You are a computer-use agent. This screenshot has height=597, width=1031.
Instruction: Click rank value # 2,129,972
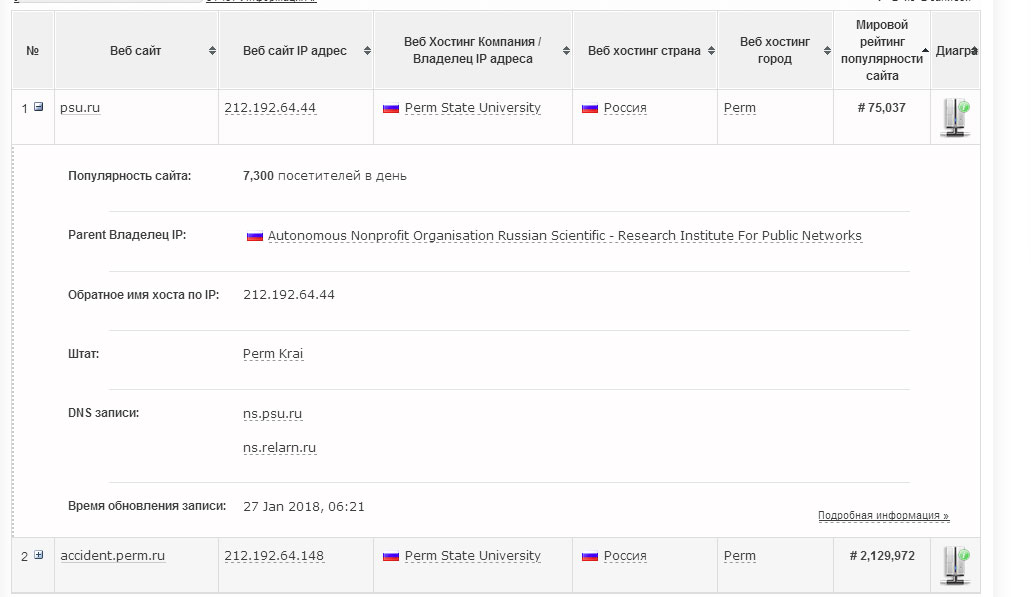click(x=882, y=556)
